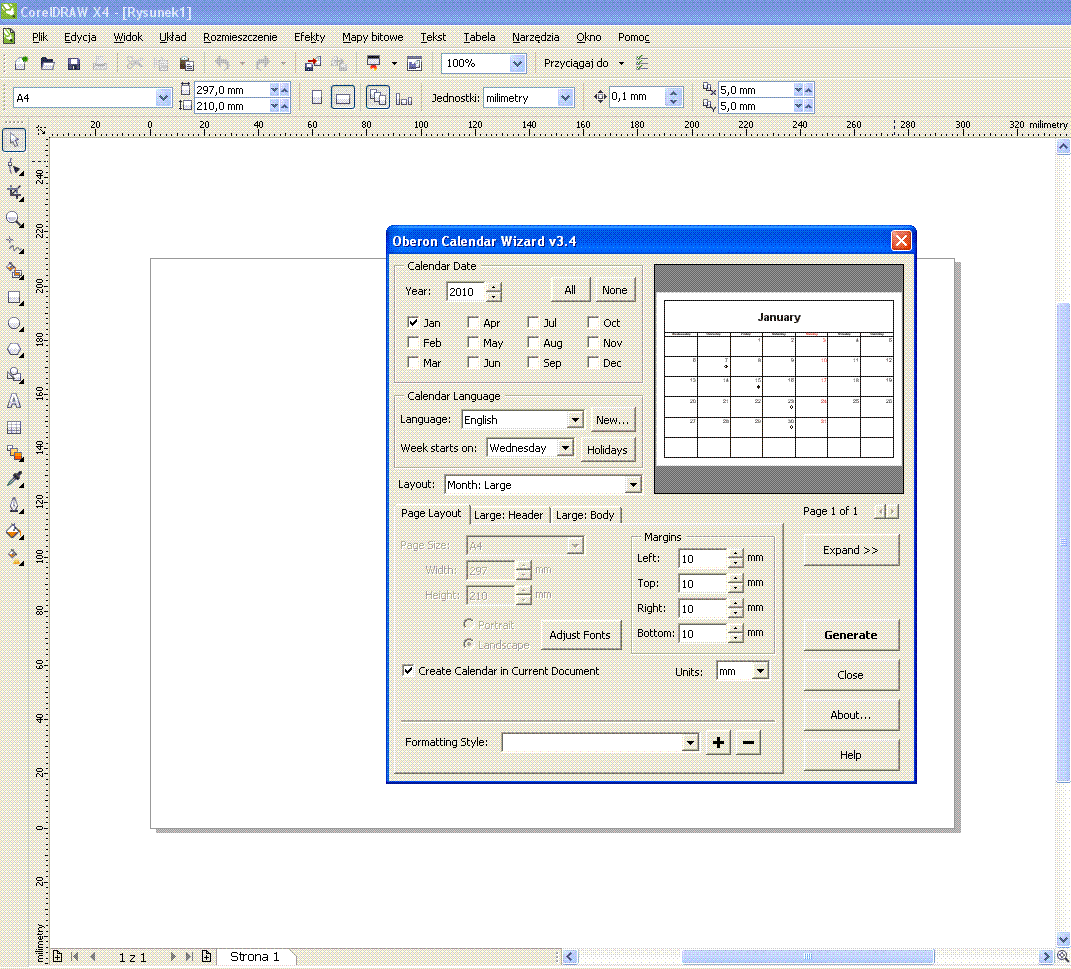This screenshot has height=969, width=1071.
Task: Uncheck the Jan month checkbox
Action: point(413,323)
